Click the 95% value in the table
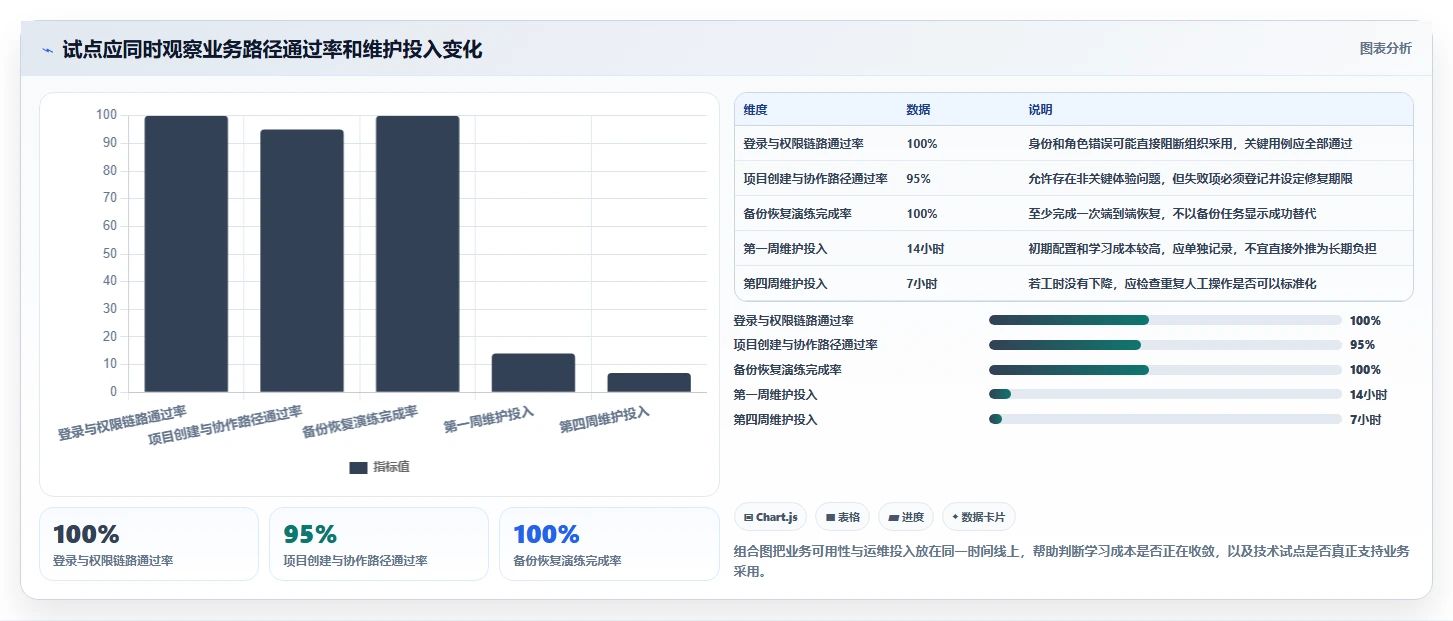Screen dimensions: 1453x621 click(918, 179)
